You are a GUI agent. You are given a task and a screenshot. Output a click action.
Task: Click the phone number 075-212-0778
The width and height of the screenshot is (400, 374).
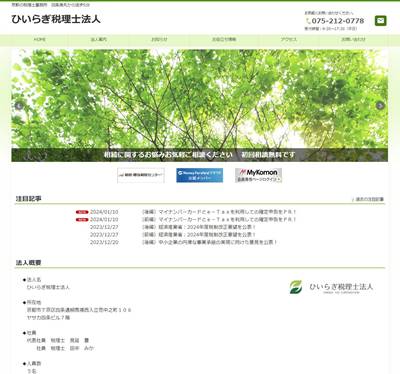coord(338,21)
